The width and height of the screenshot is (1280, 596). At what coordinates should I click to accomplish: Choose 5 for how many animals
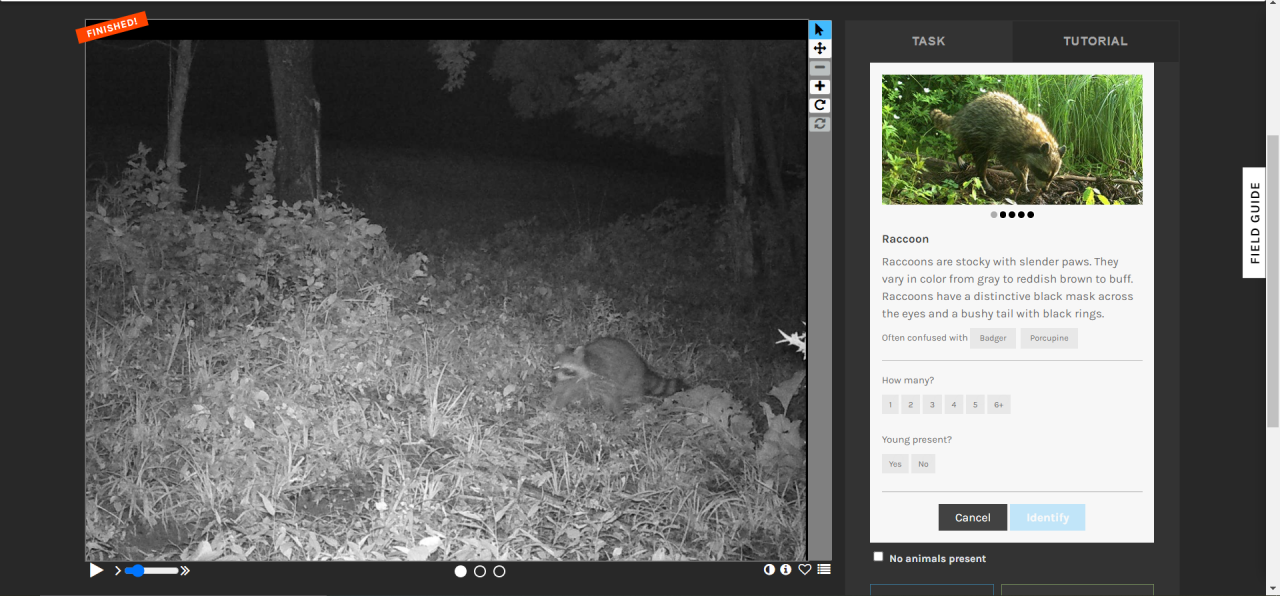point(975,405)
